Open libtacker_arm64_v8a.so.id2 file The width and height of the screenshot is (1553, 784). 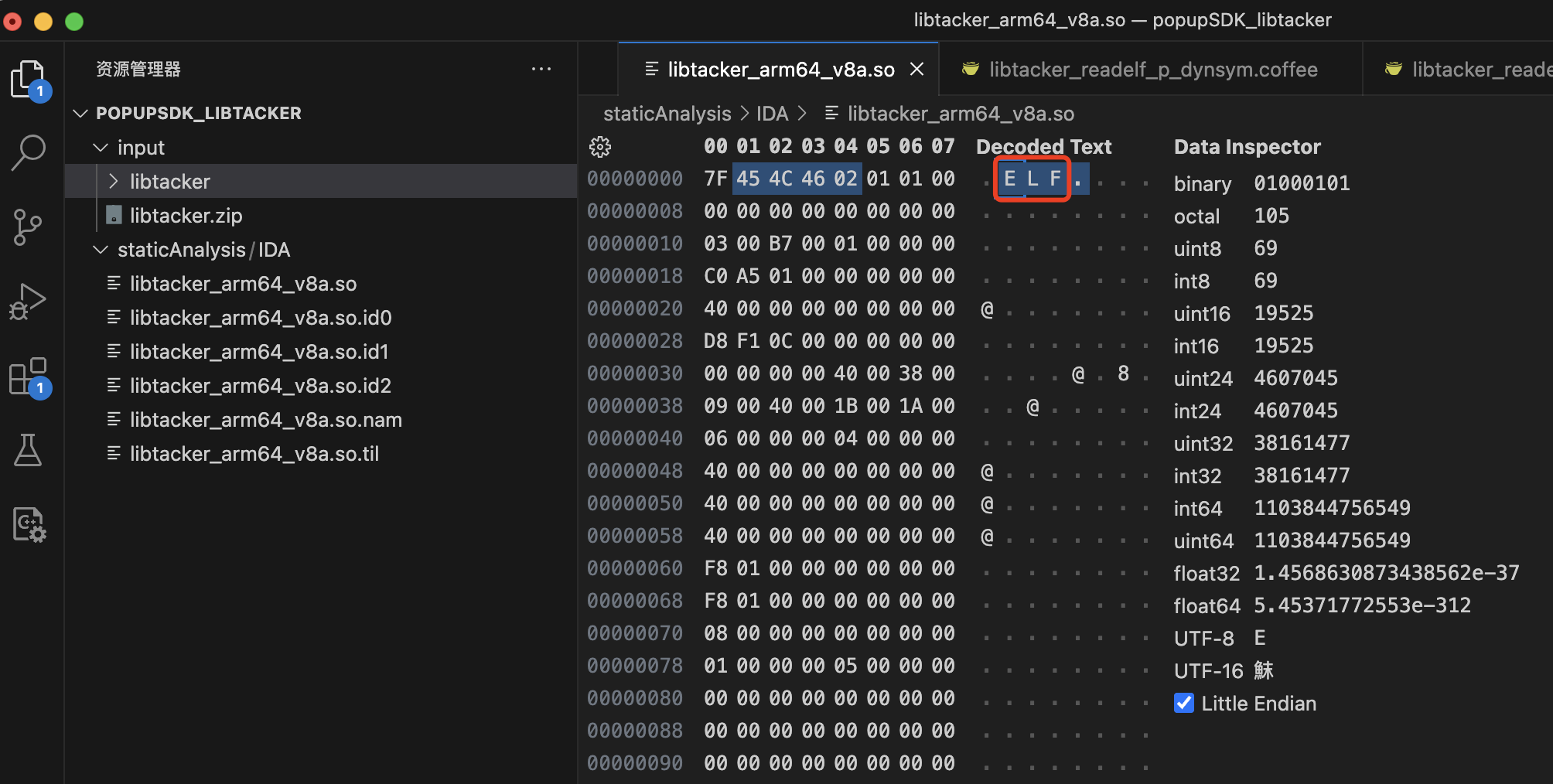[x=321, y=385]
